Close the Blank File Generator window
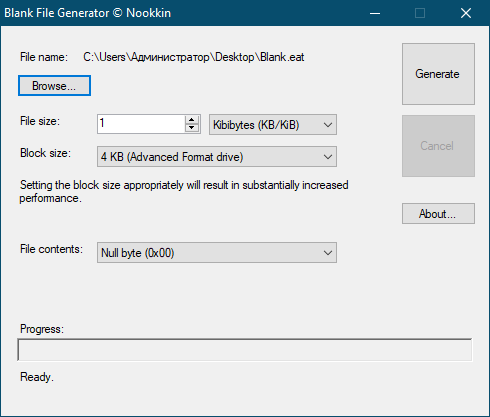Viewport: 490px width, 417px height. [466, 13]
